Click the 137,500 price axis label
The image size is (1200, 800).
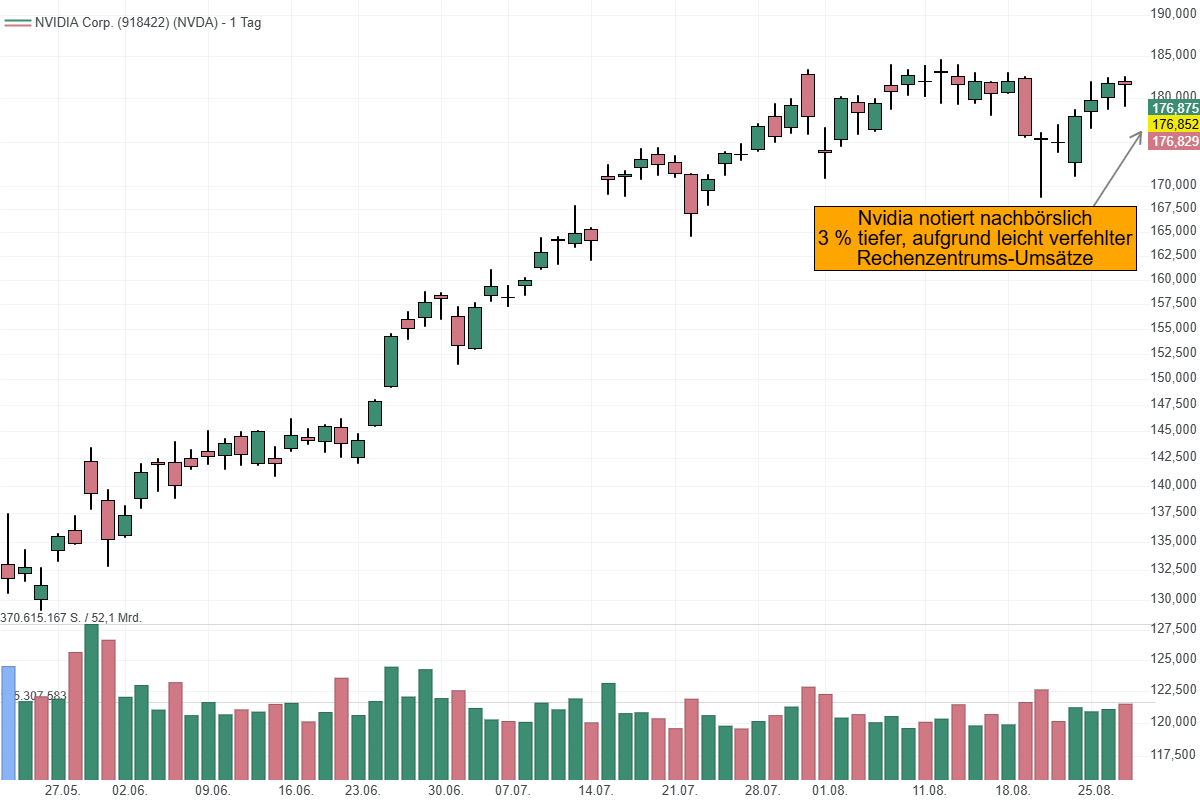(1174, 511)
